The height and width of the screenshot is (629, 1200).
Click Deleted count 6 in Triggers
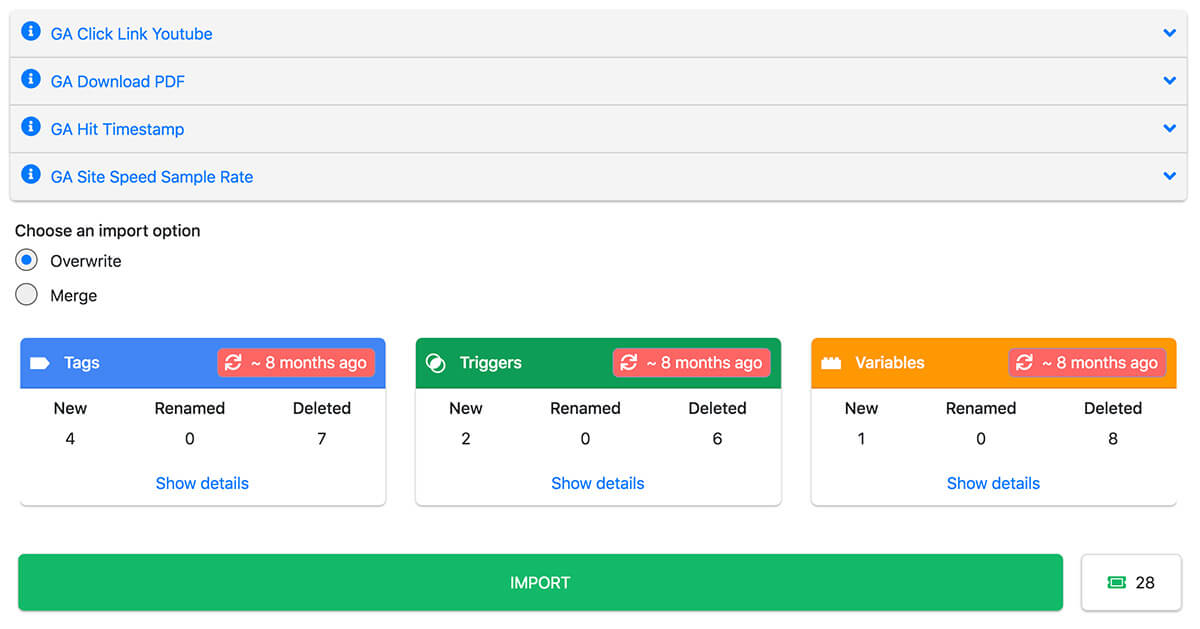point(717,438)
